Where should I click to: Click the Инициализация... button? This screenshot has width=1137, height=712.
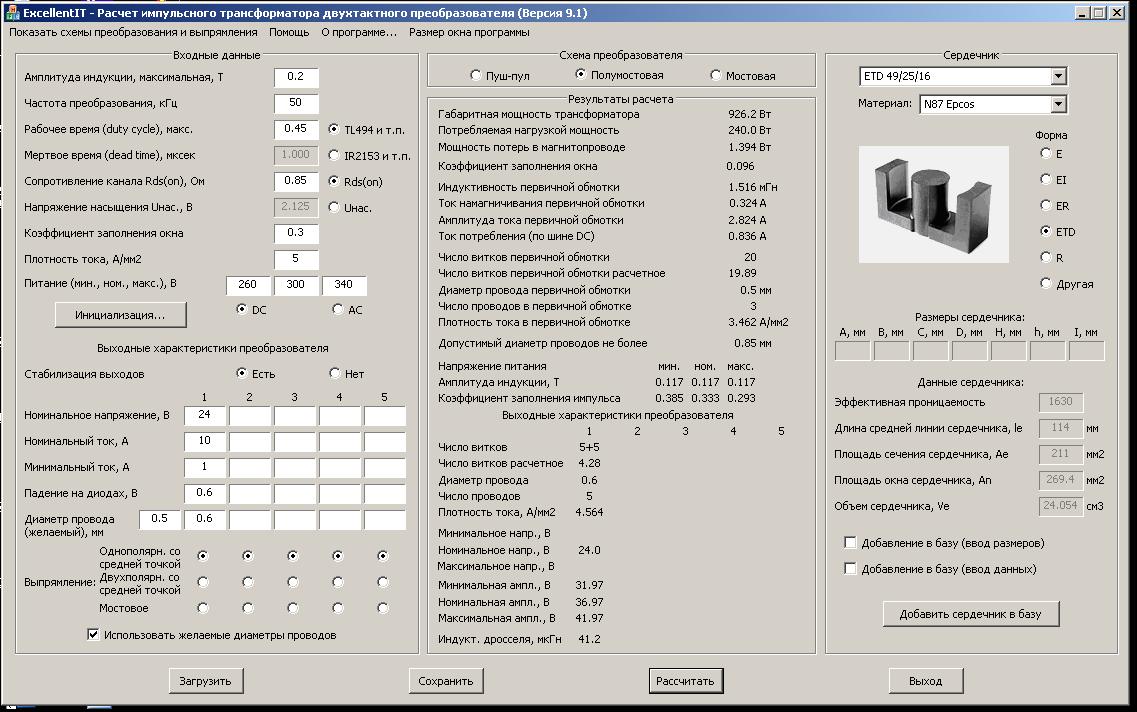click(120, 315)
